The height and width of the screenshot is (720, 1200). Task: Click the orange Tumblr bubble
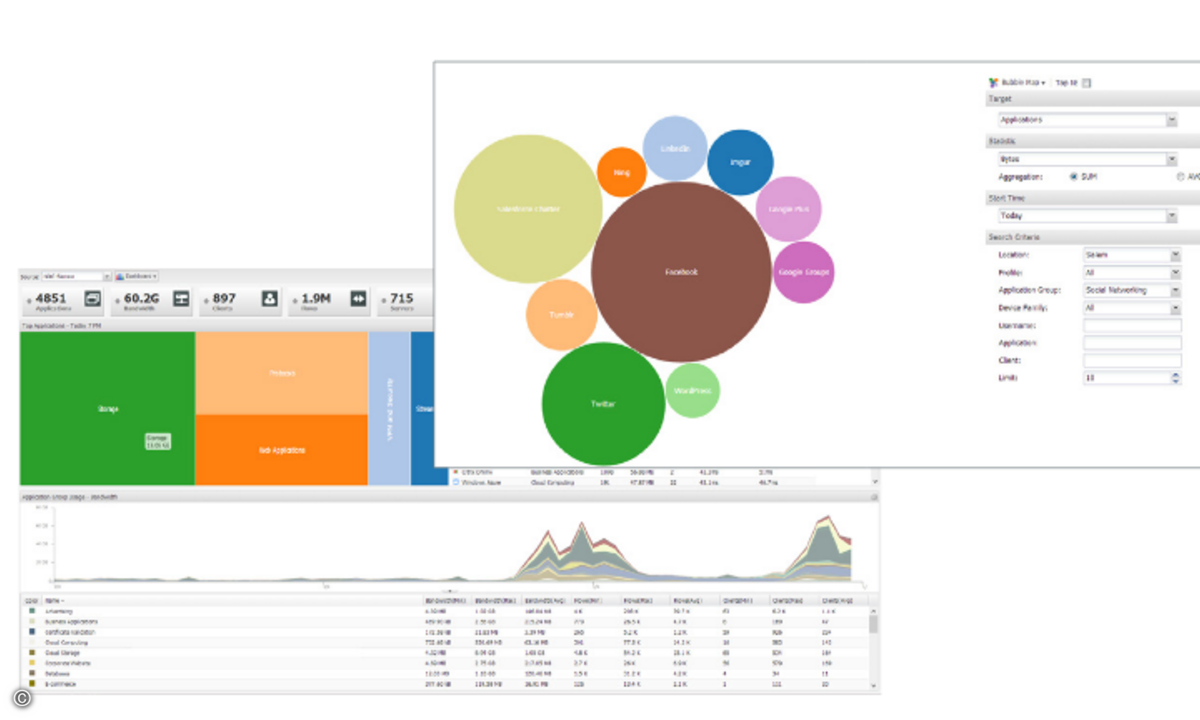[x=561, y=315]
